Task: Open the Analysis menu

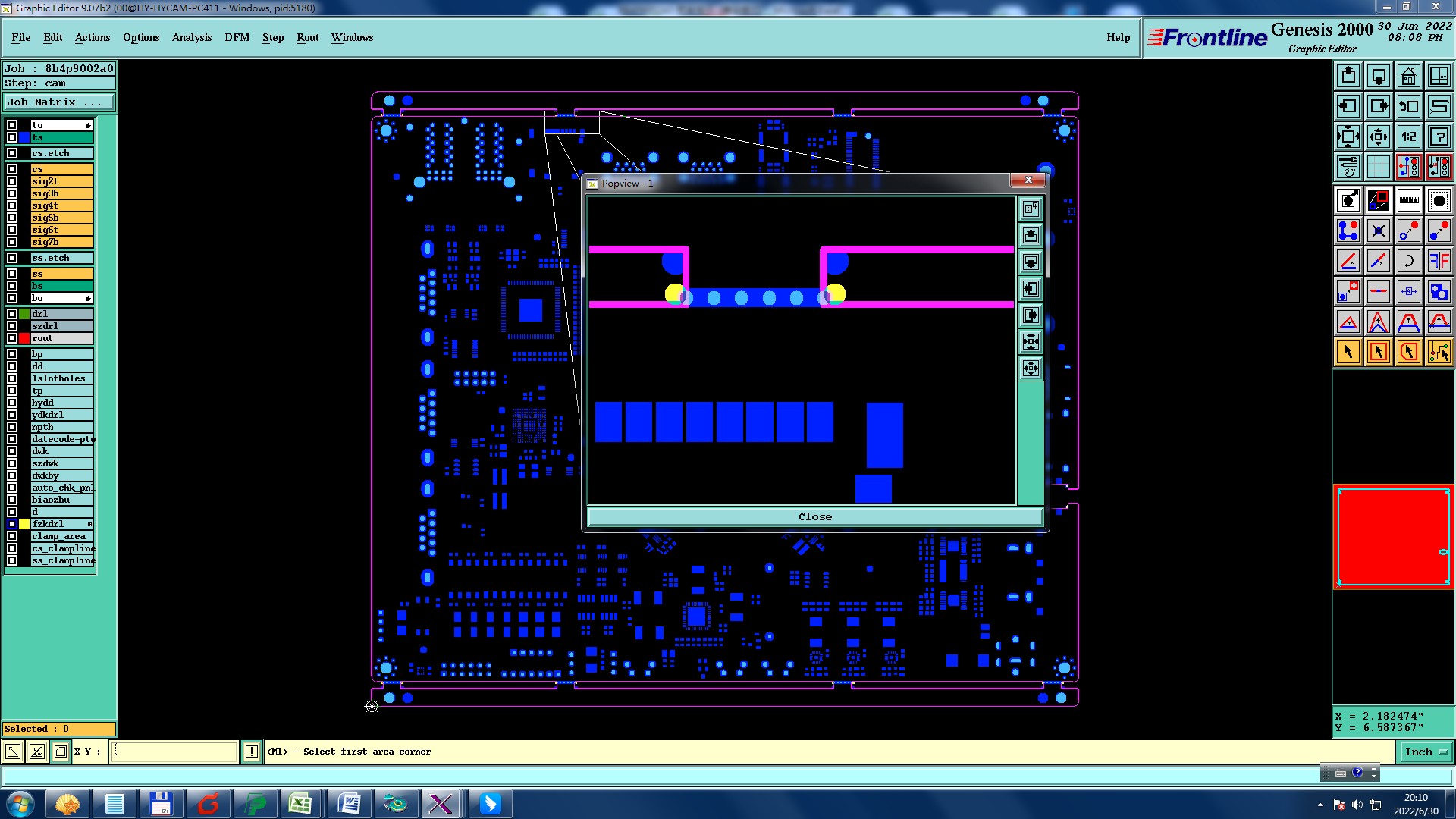Action: (191, 37)
